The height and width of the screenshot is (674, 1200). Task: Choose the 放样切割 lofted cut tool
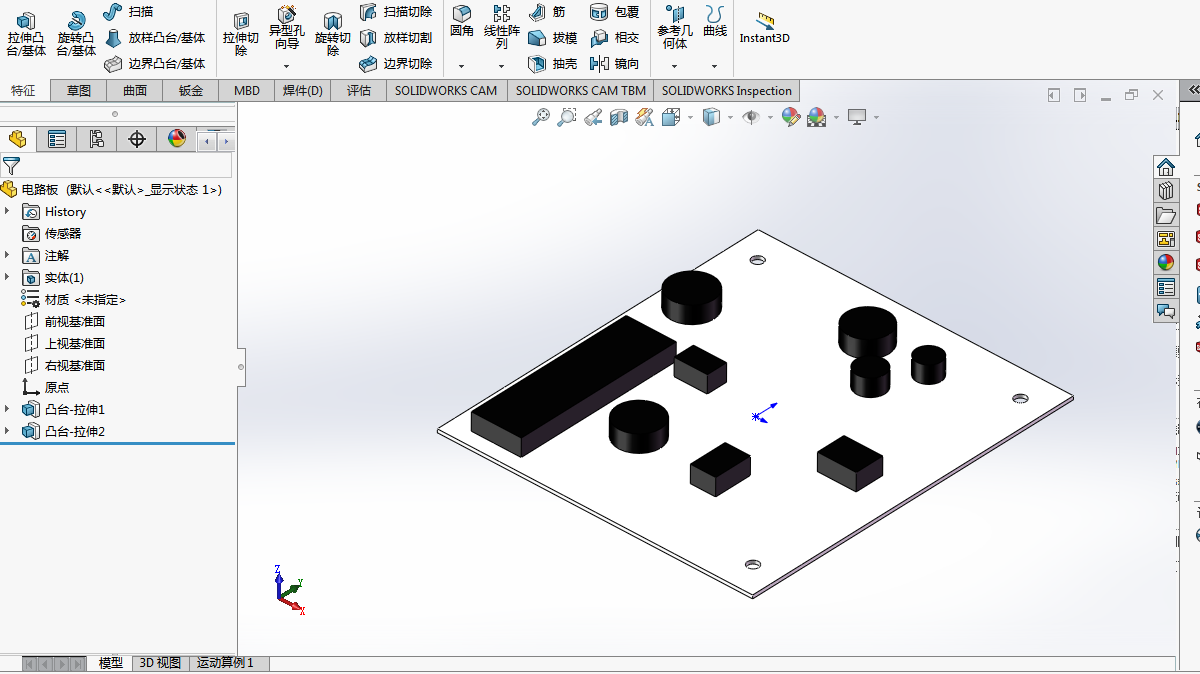(x=396, y=38)
